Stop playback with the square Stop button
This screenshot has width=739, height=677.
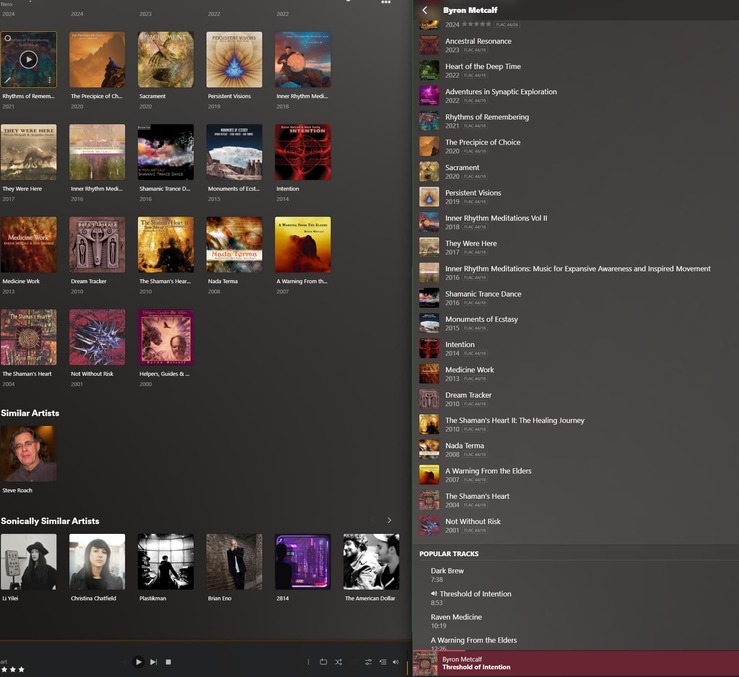168,662
